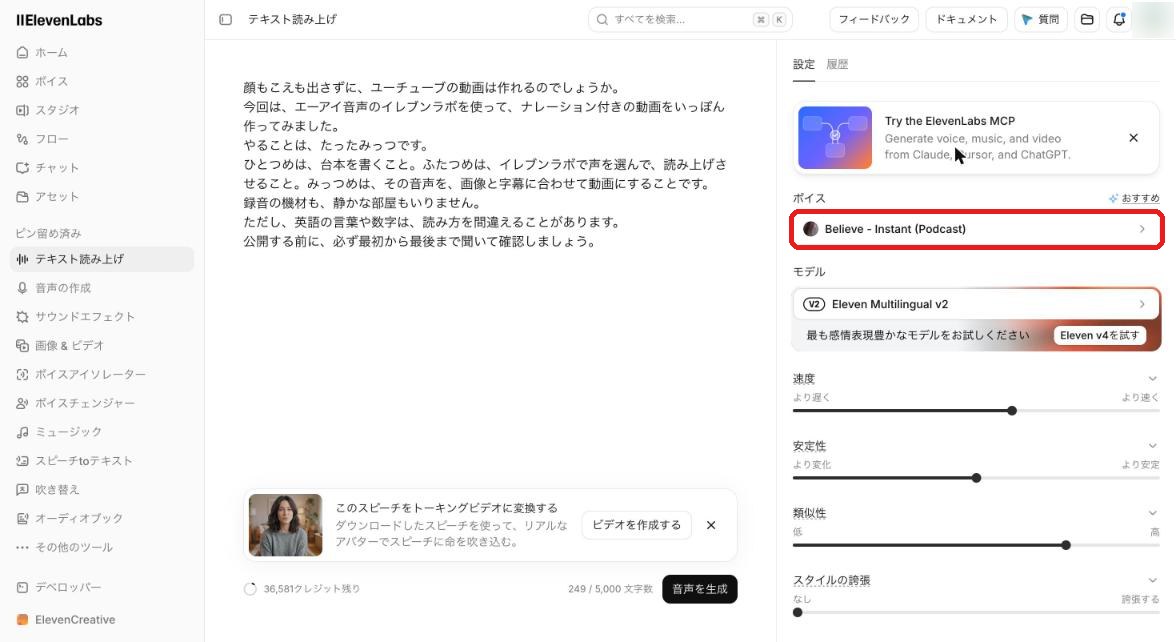Open the ボイスチェンジャー icon
1176x642 pixels.
coord(22,403)
